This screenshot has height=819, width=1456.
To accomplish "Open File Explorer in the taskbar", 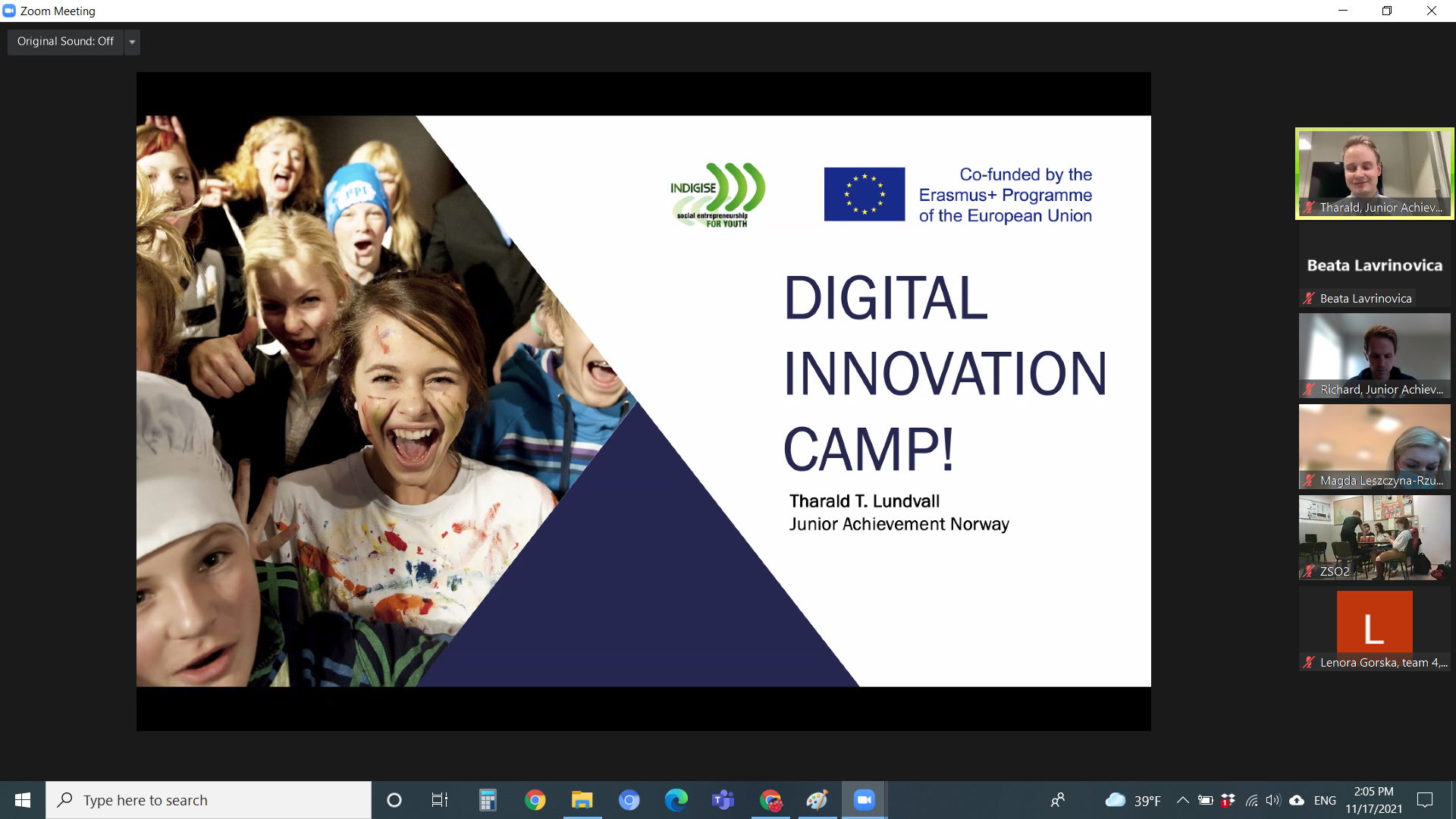I will click(582, 800).
